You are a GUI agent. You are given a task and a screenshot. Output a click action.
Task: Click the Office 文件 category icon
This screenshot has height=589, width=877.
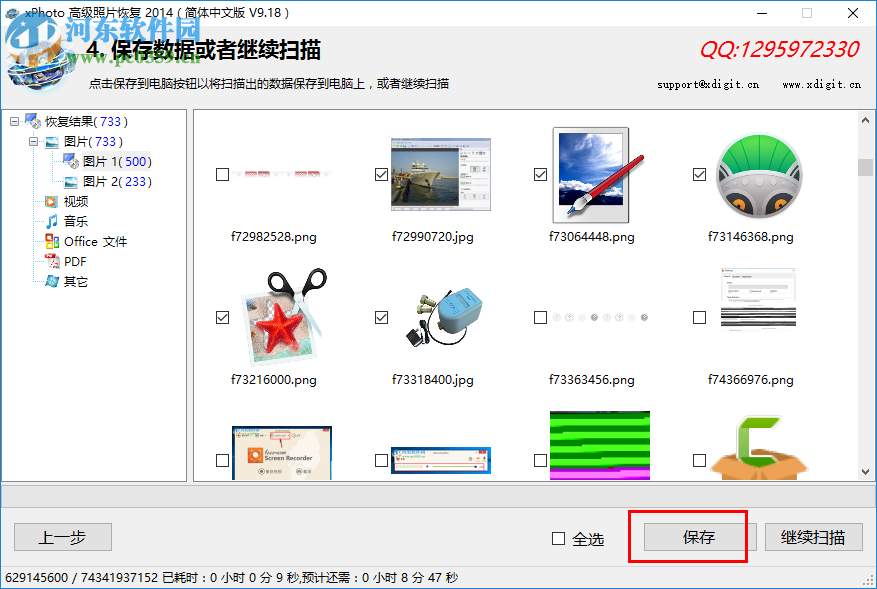click(52, 241)
